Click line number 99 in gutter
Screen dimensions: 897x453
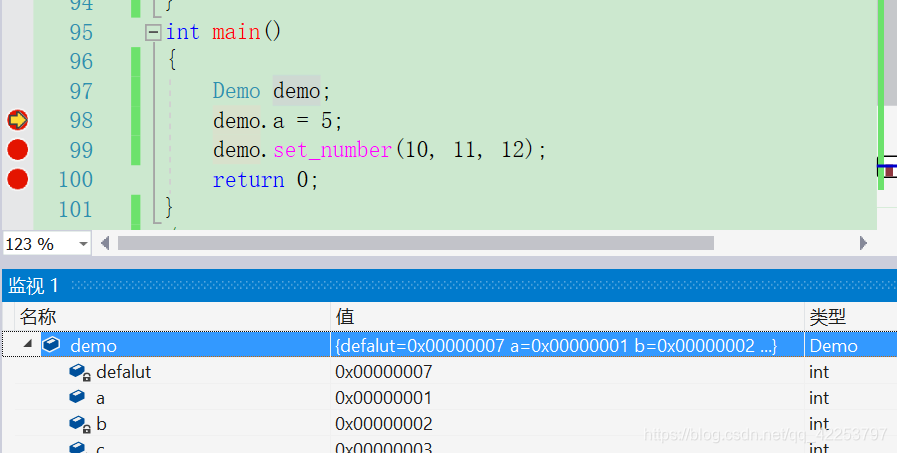tap(81, 150)
